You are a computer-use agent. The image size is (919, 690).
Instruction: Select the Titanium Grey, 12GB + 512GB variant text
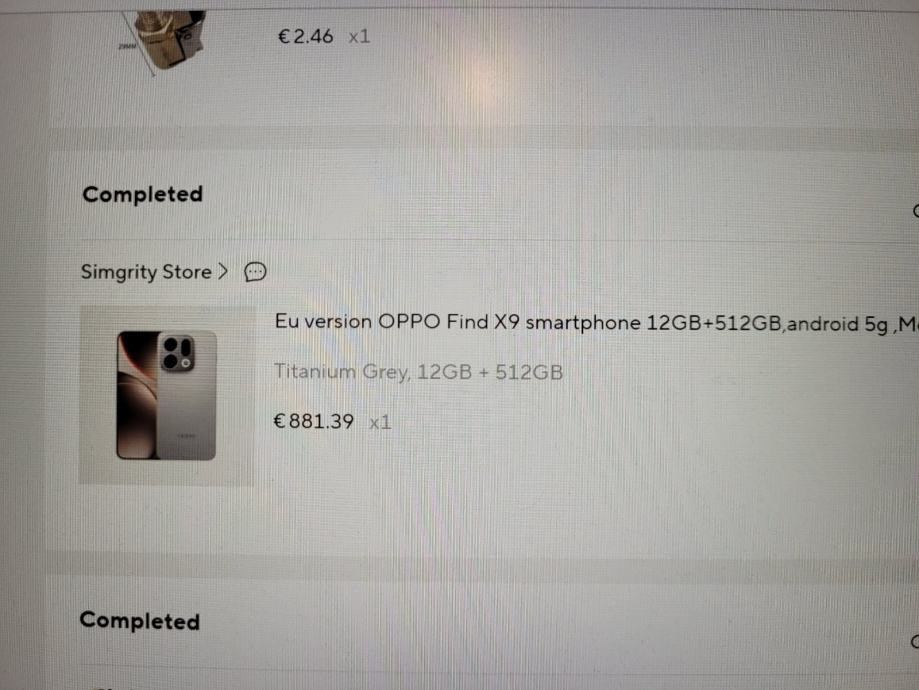418,372
